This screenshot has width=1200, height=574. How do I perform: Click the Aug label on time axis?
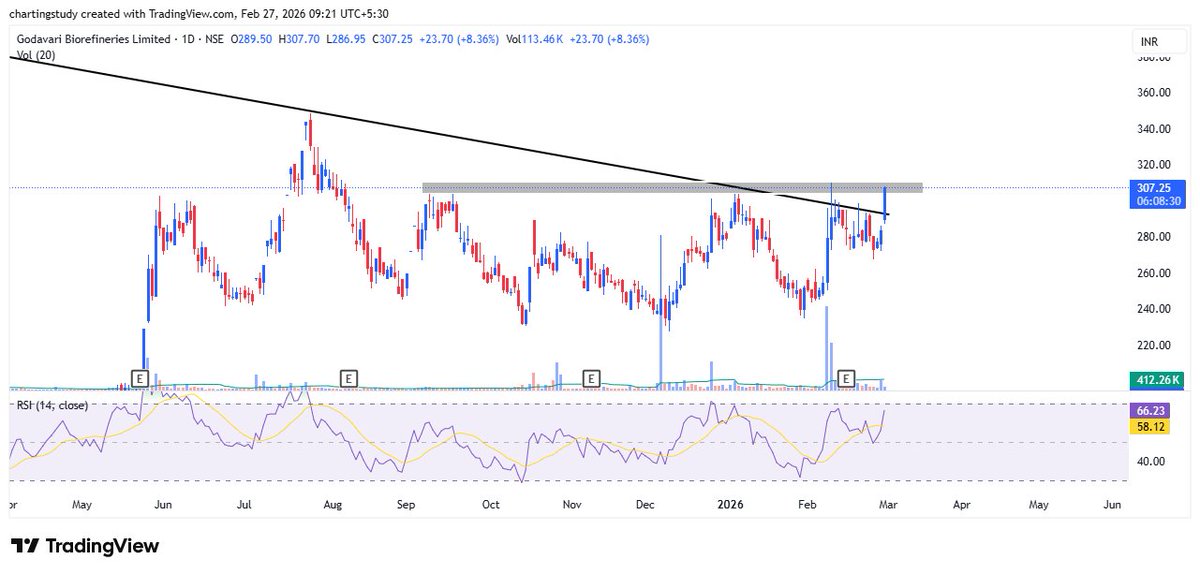coord(332,506)
